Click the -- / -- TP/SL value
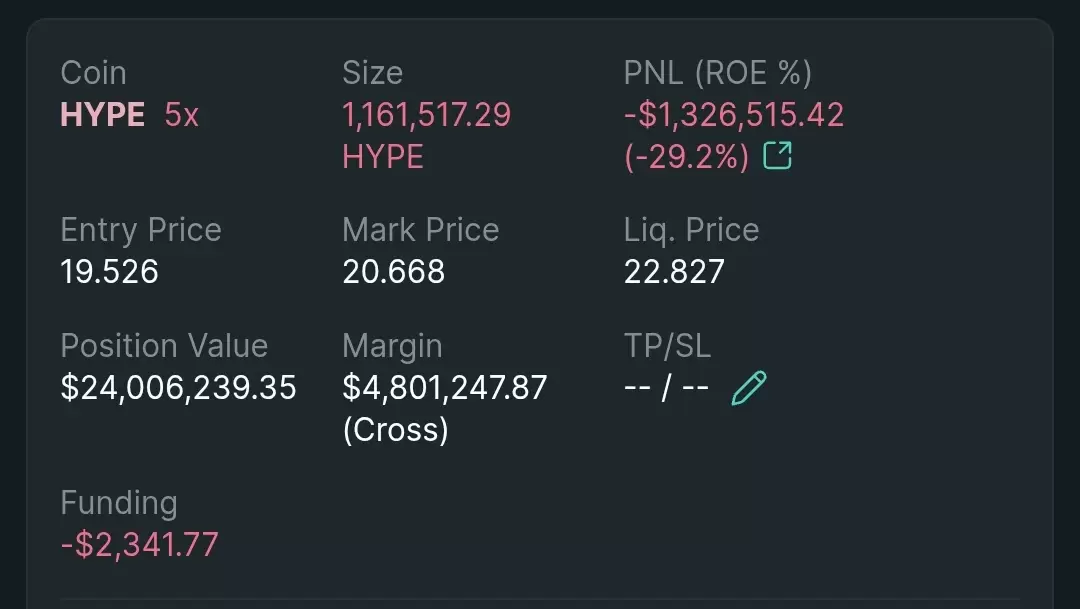1080x609 pixels. (x=667, y=388)
